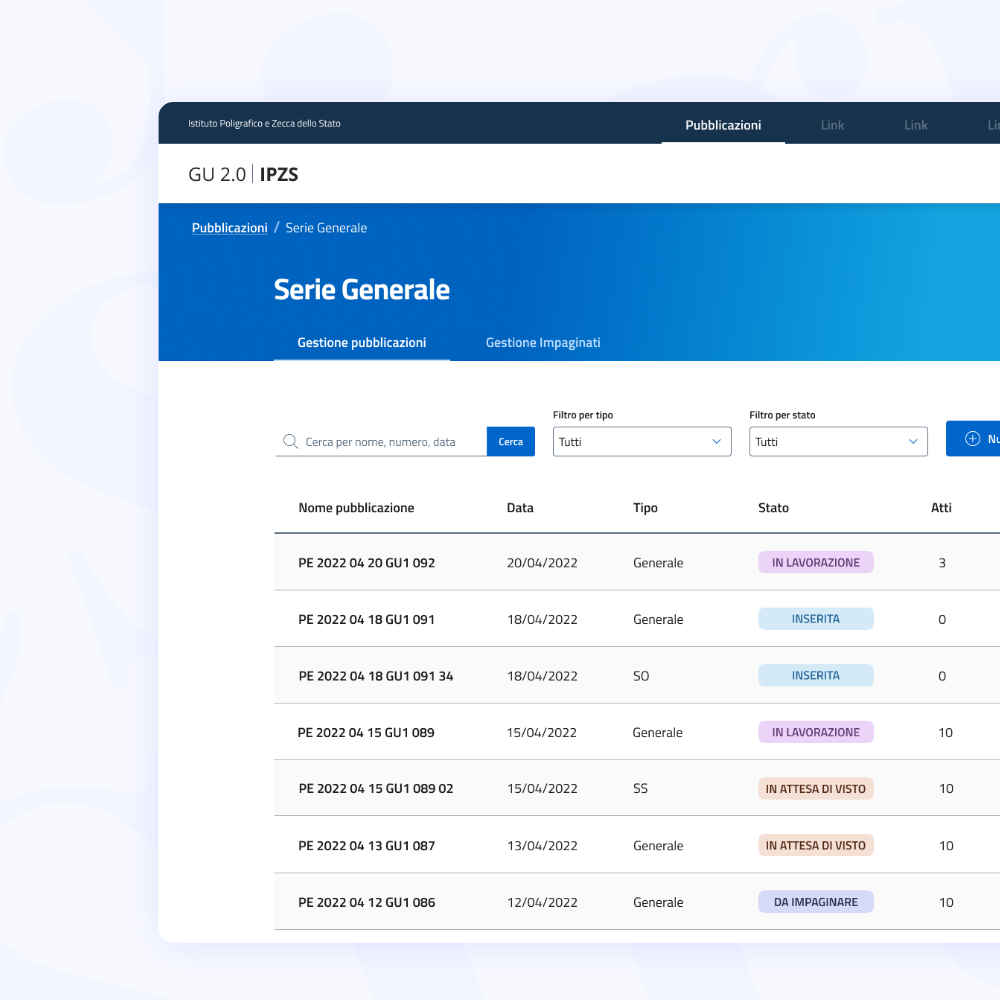
Task: Open the first Link item after Pubblicazioni
Action: coord(832,125)
